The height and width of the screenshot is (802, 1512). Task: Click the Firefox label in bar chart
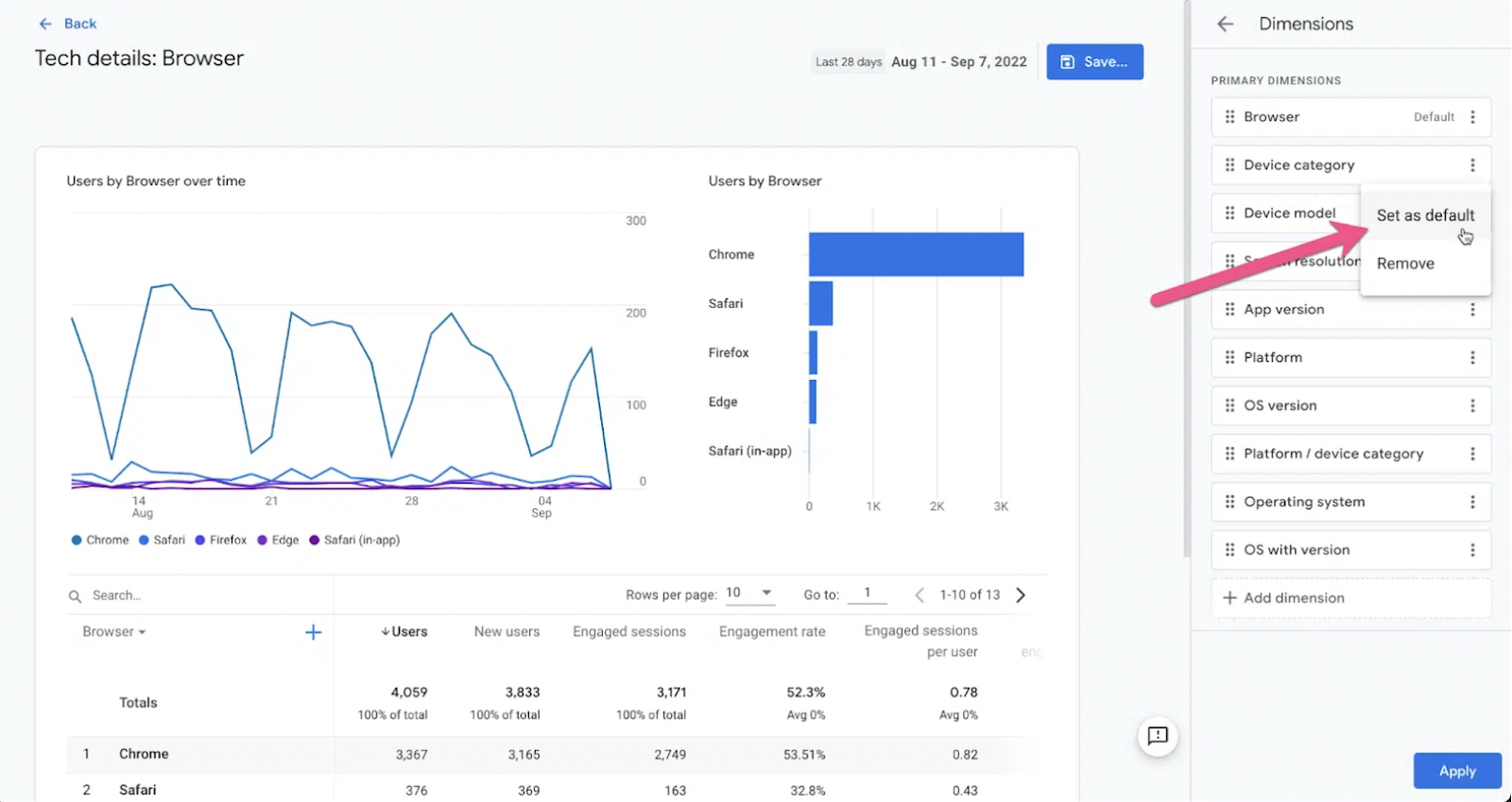tap(729, 352)
